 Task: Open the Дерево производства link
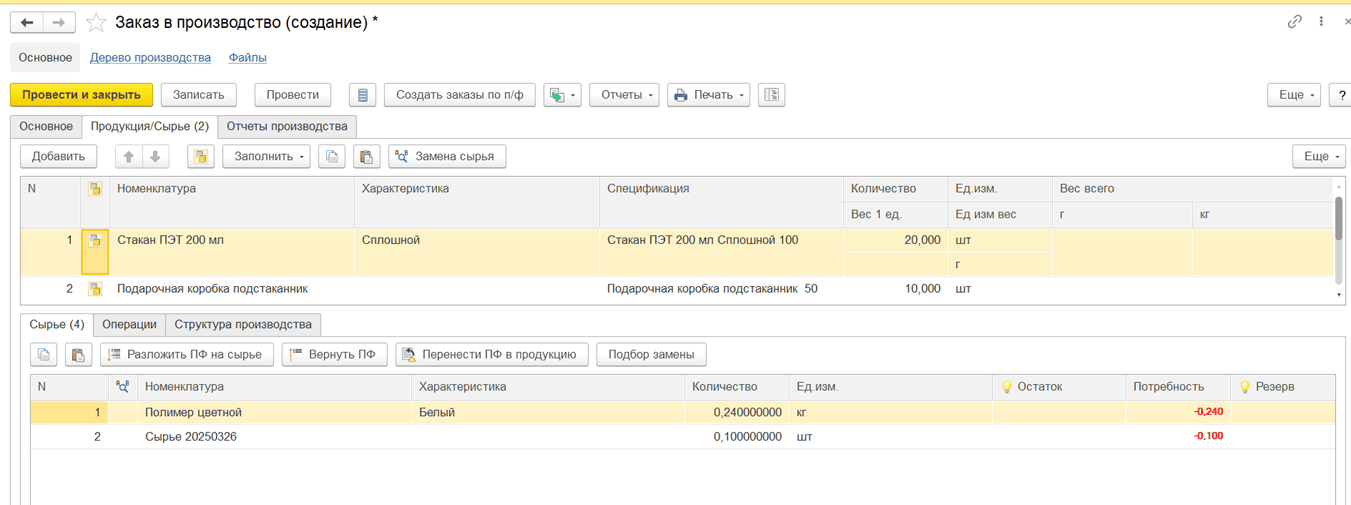[150, 58]
